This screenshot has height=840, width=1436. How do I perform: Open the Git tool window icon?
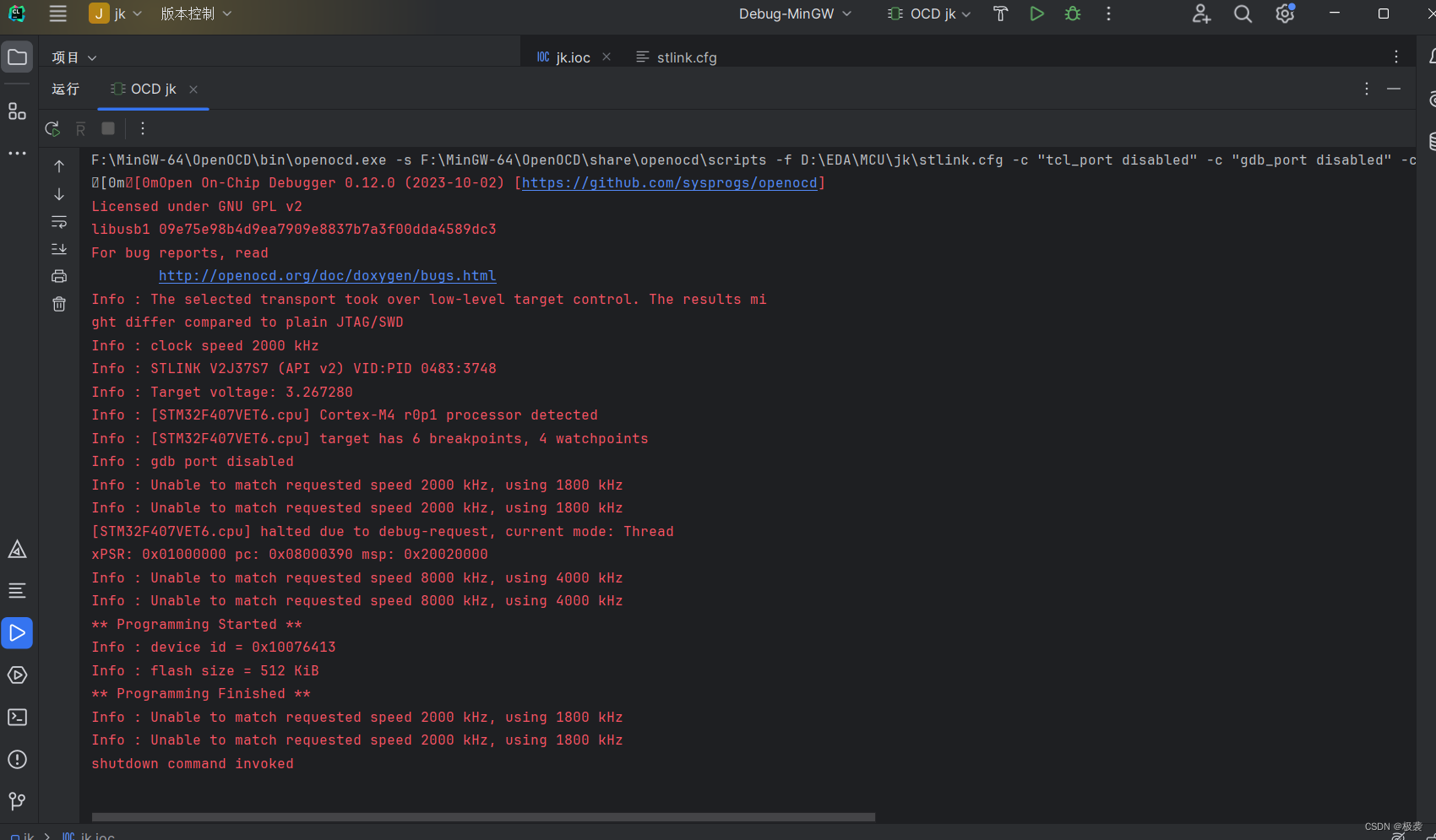click(17, 800)
